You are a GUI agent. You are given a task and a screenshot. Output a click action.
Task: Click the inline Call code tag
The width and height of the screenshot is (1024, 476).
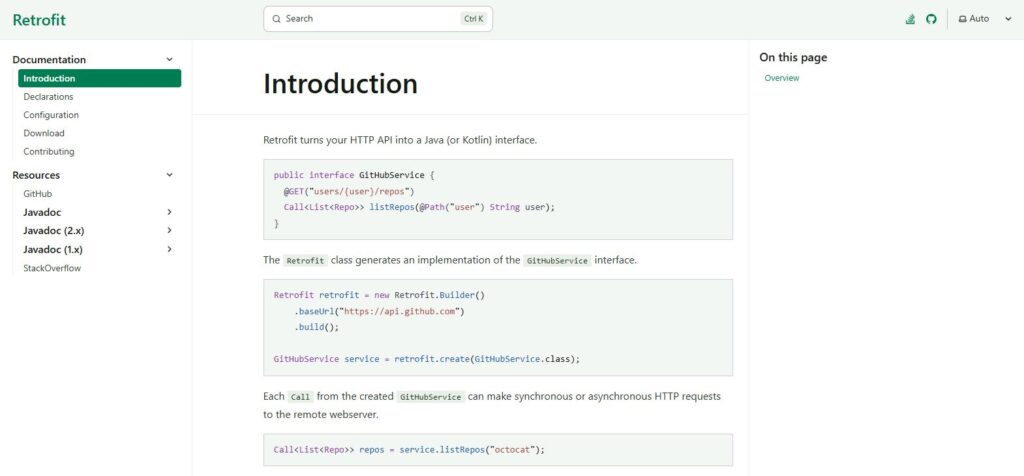300,397
